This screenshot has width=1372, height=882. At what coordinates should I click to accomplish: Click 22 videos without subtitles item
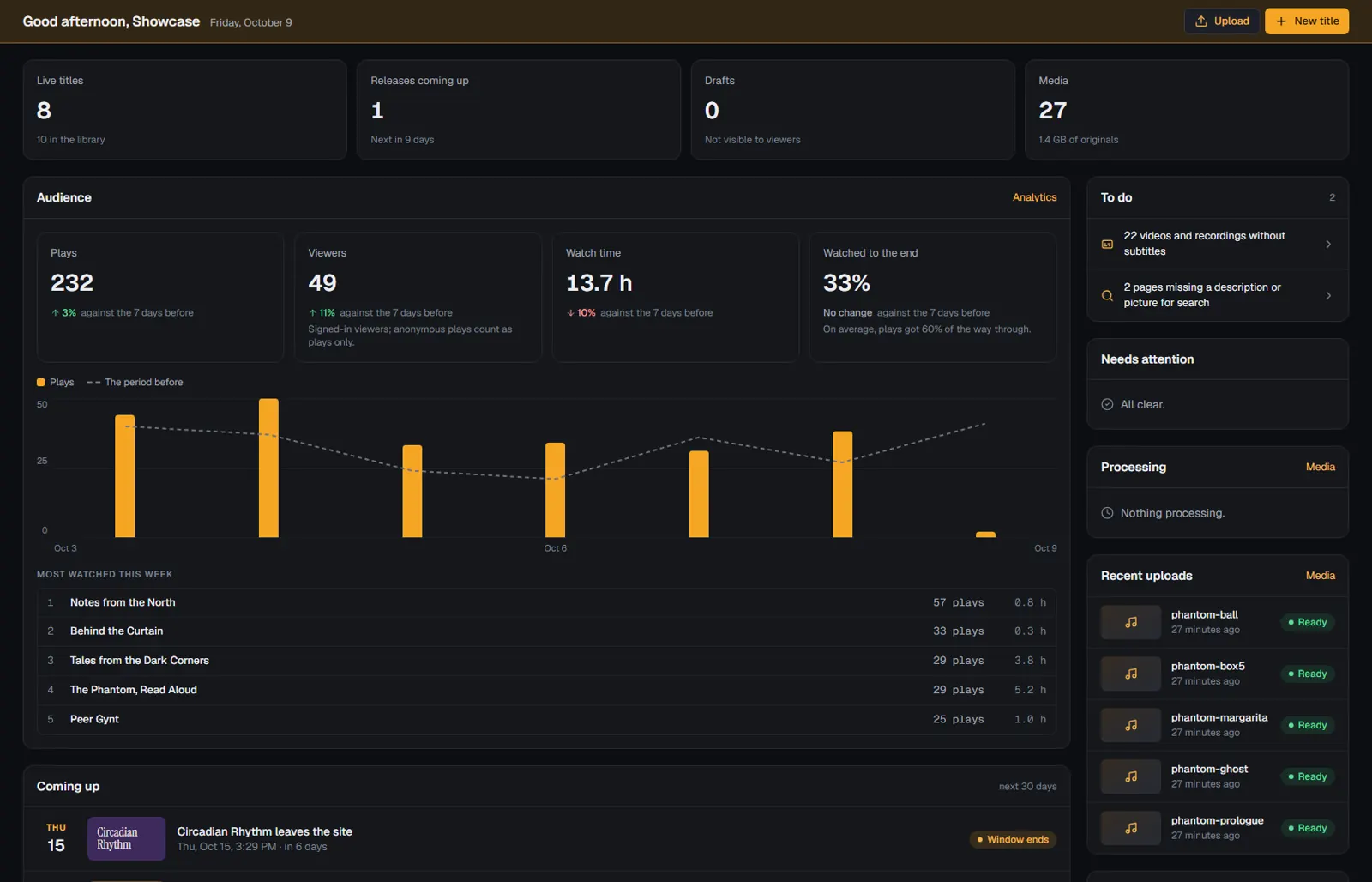point(1217,245)
